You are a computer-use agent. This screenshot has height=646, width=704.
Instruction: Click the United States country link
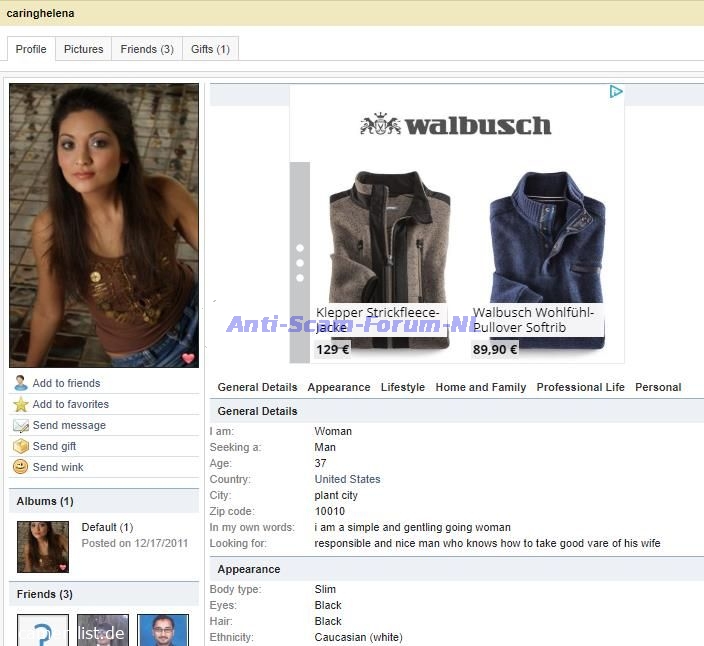[x=347, y=479]
